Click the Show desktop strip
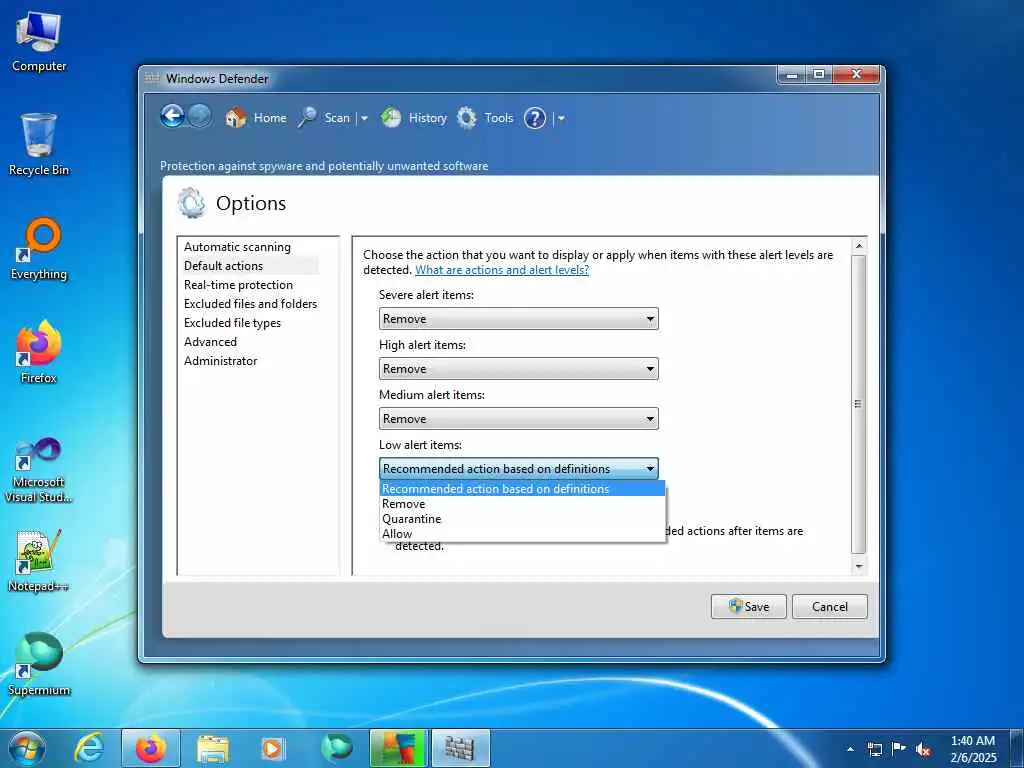This screenshot has height=768, width=1024. point(1017,748)
